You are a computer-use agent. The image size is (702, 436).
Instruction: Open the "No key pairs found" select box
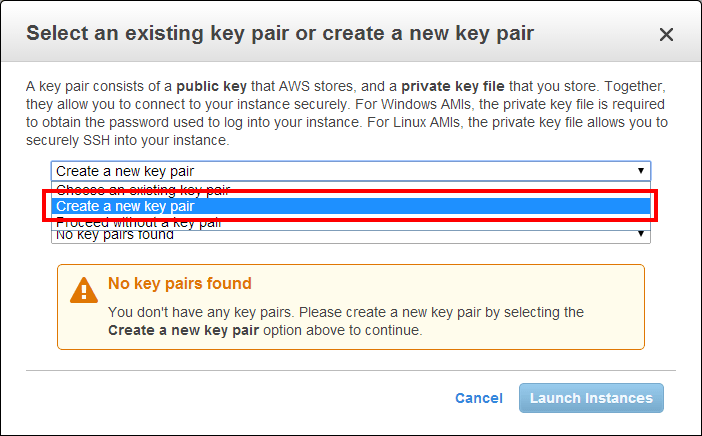(x=340, y=235)
